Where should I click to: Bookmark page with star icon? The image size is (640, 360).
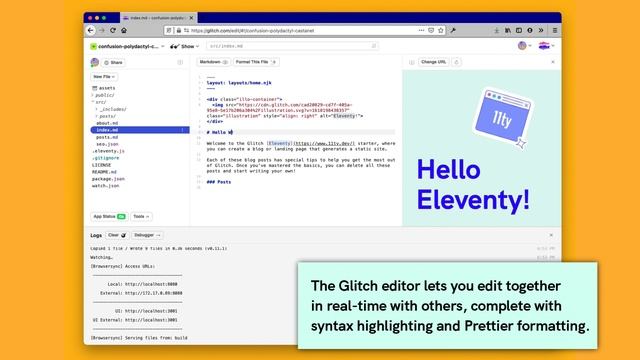coord(441,30)
